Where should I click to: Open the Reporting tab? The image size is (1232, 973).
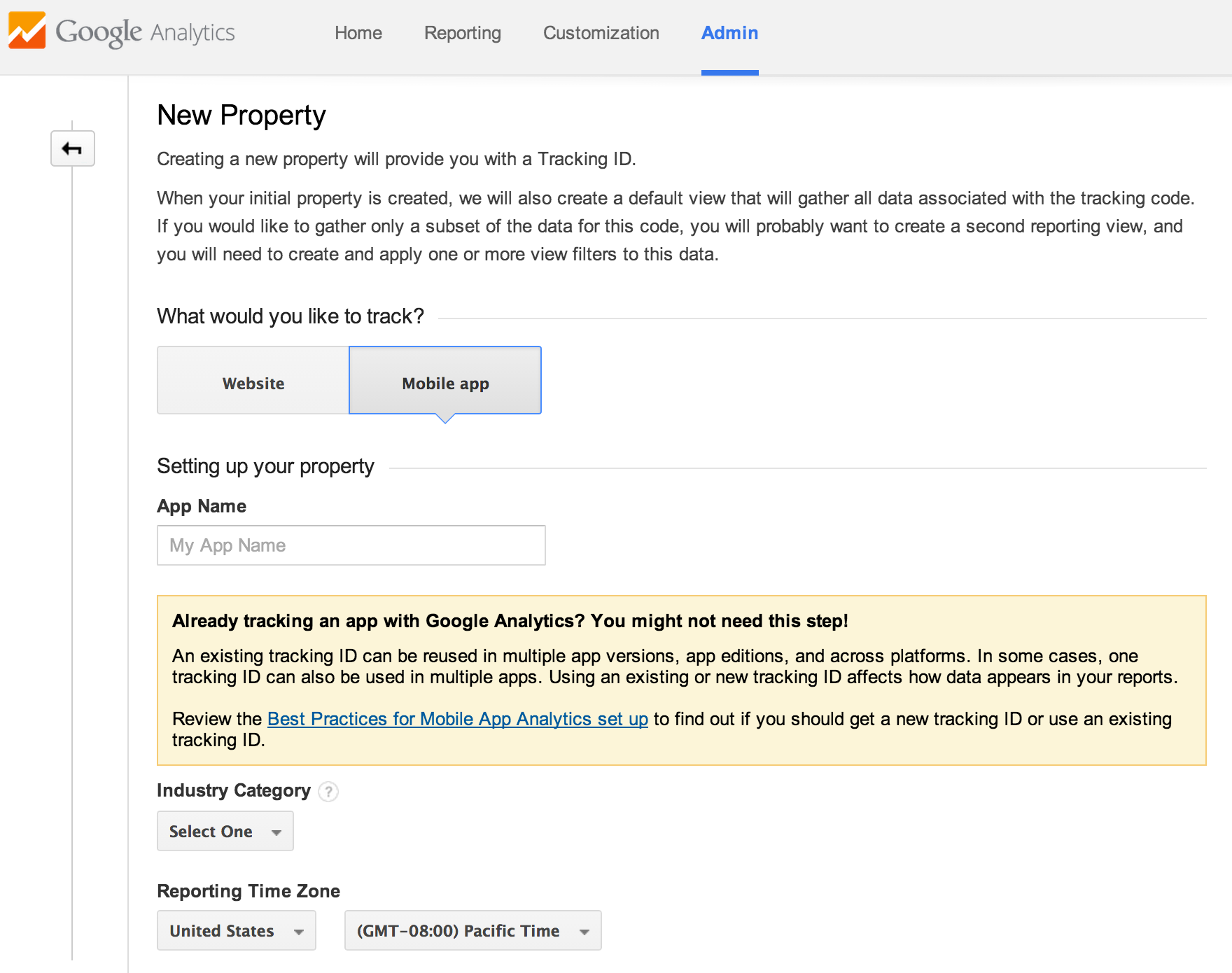(463, 33)
